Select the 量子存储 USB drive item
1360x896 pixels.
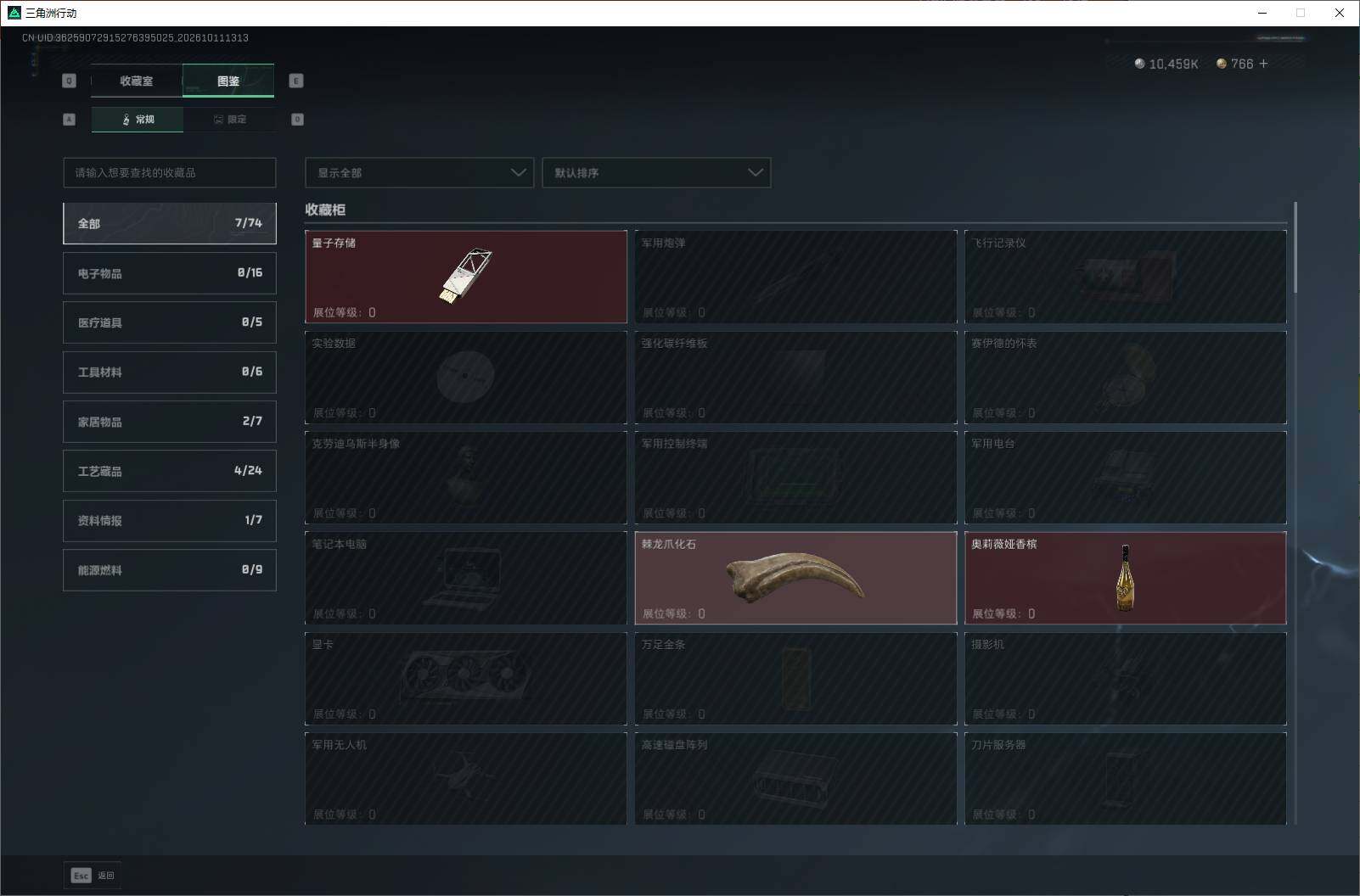click(466, 277)
